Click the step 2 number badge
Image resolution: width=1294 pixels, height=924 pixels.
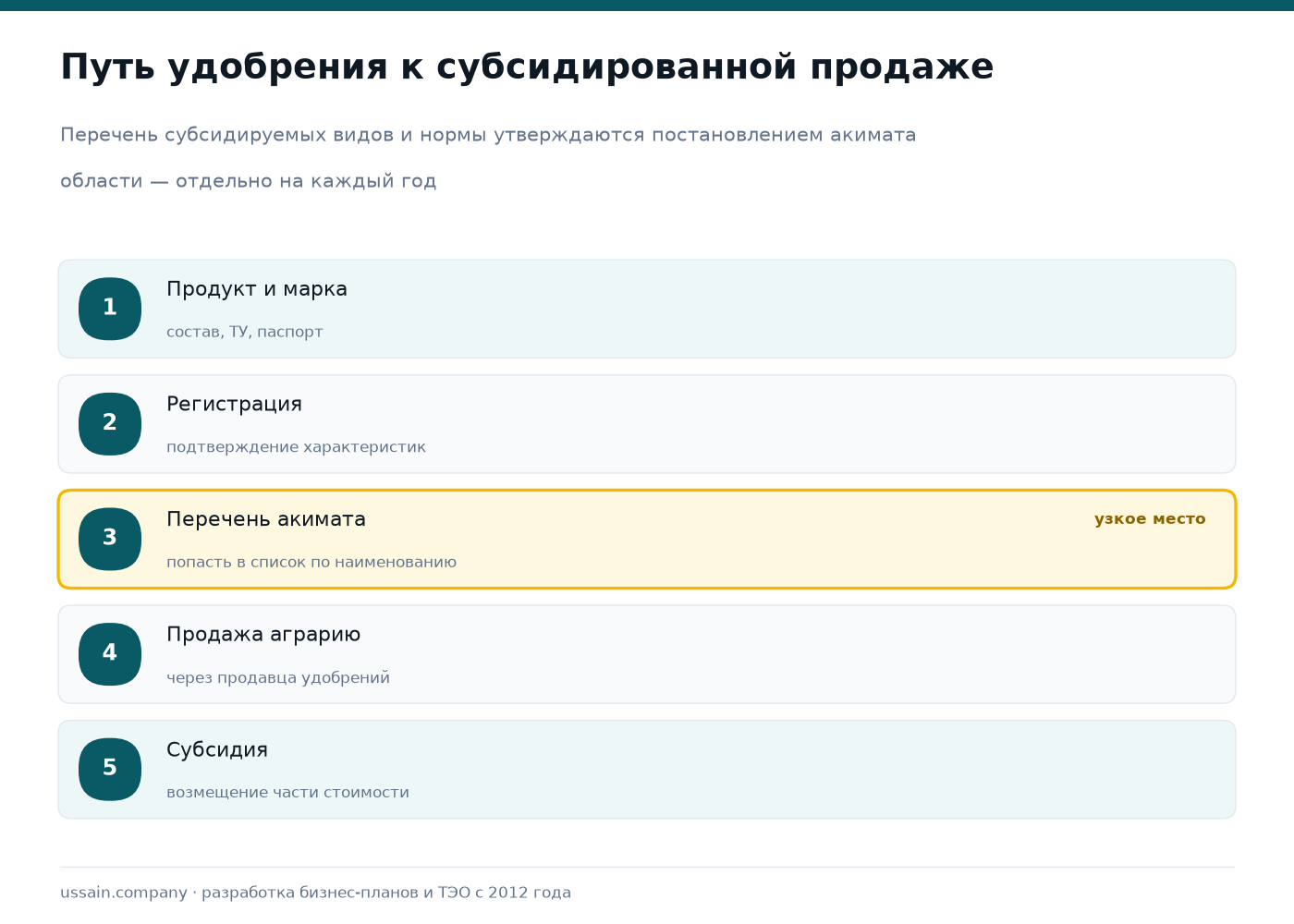click(x=110, y=424)
